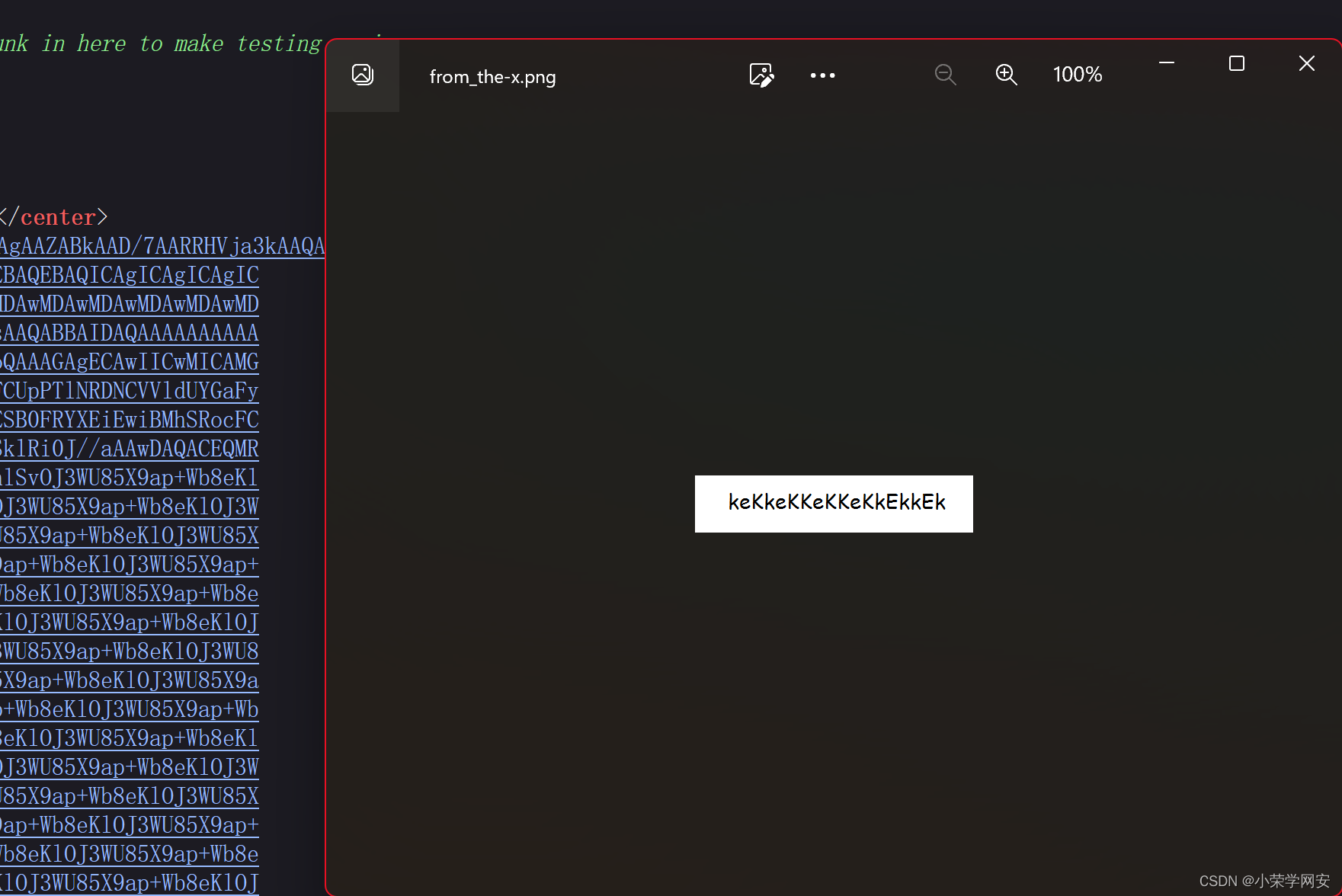Zoom out with the magnifier minus icon
This screenshot has width=1342, height=896.
[x=945, y=75]
